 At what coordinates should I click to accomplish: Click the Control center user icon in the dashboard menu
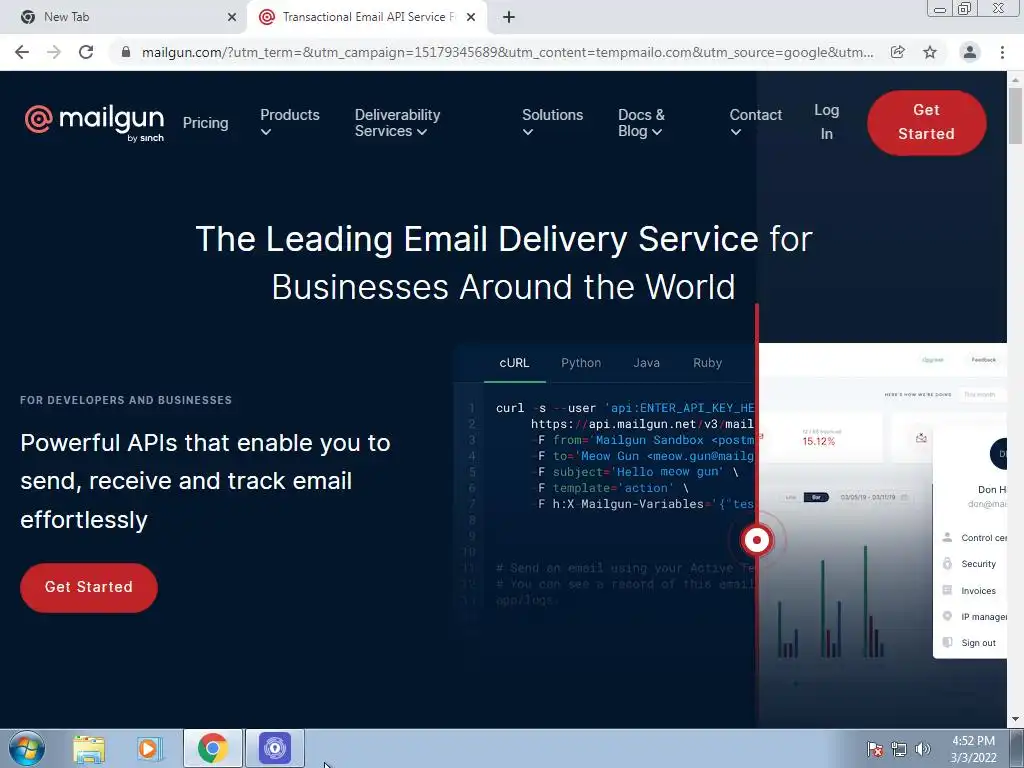coord(947,537)
